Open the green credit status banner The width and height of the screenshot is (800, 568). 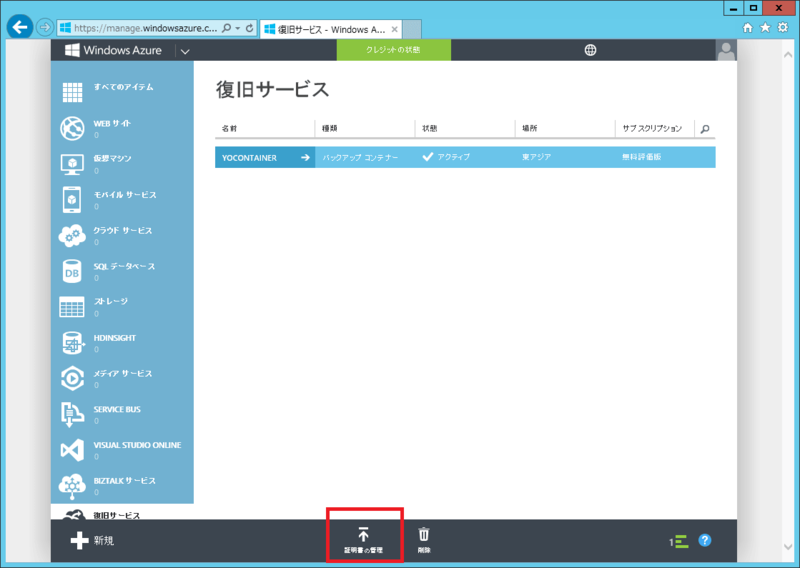coord(393,50)
